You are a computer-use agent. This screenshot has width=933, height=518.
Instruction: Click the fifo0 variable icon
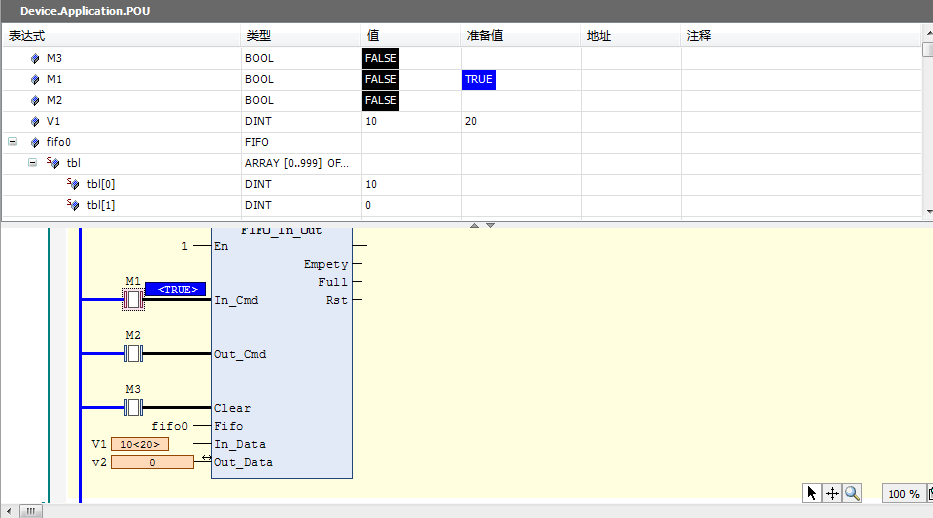[35, 142]
